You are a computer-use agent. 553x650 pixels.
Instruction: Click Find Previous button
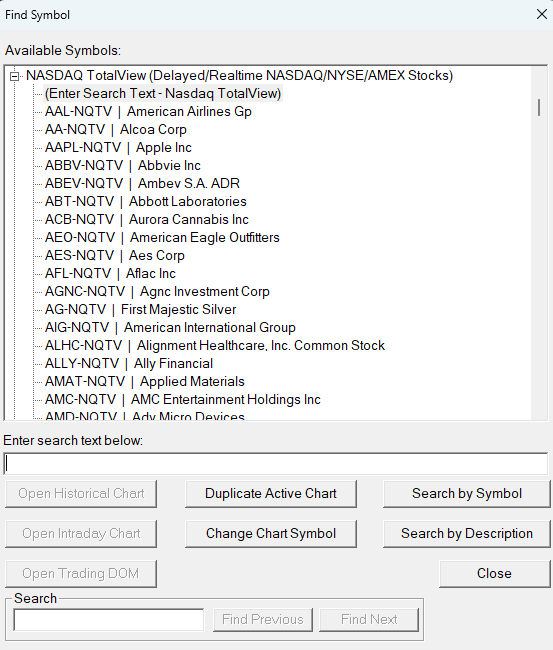pos(263,620)
